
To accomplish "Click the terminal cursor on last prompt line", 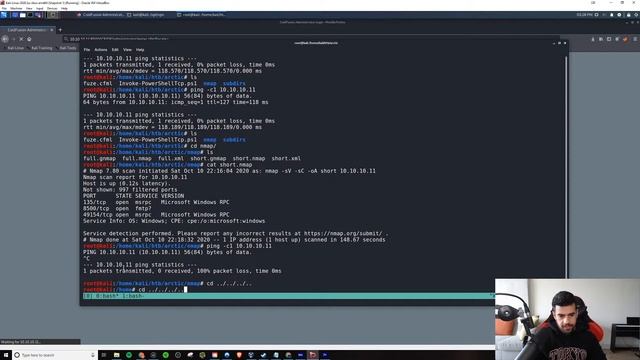I will (x=186, y=289).
